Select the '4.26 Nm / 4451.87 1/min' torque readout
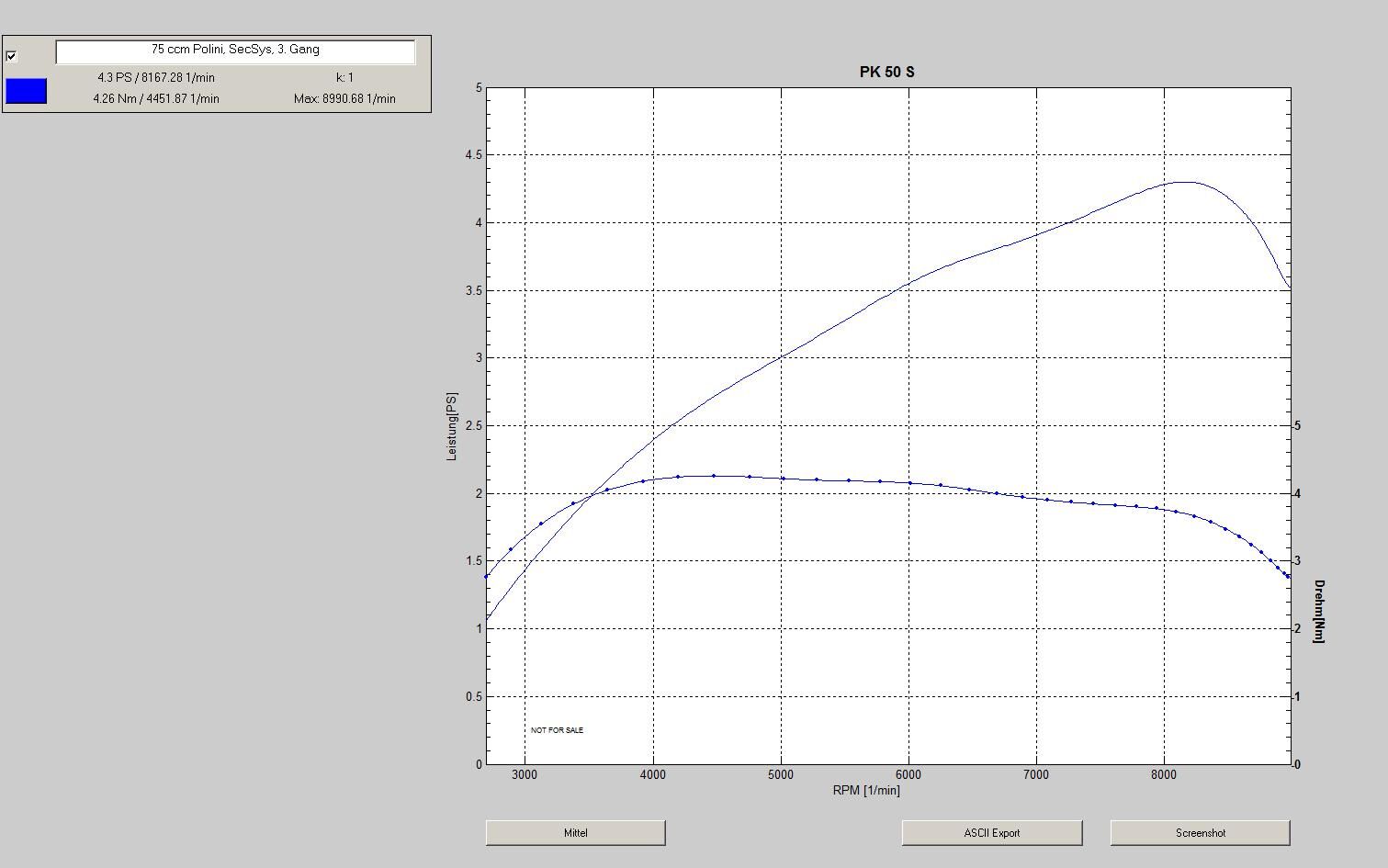 click(x=156, y=98)
